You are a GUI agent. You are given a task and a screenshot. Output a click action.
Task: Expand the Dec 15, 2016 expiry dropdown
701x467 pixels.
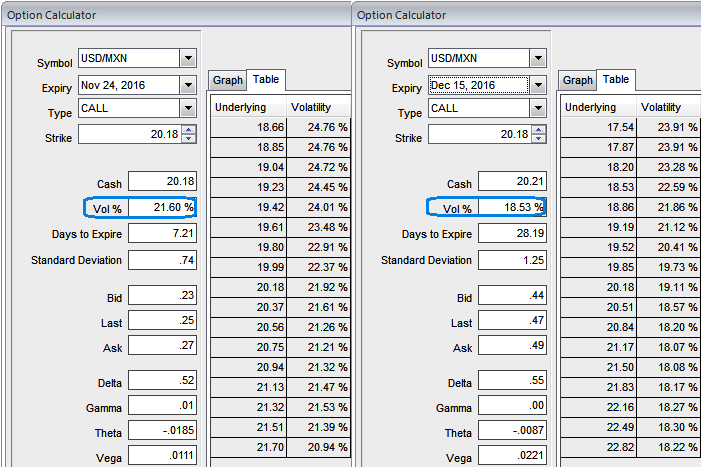(538, 85)
